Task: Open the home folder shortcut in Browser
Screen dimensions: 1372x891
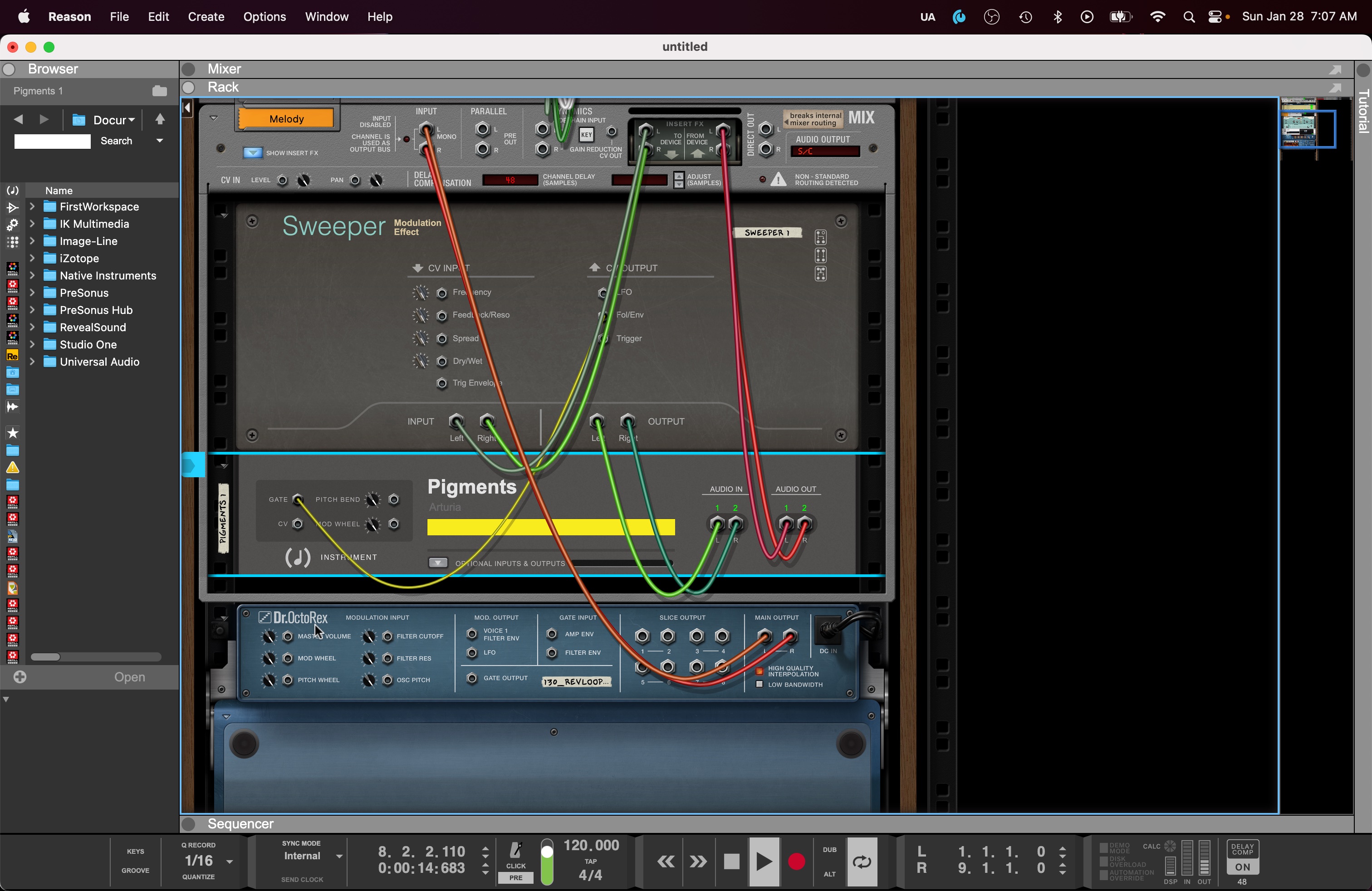Action: tap(12, 373)
